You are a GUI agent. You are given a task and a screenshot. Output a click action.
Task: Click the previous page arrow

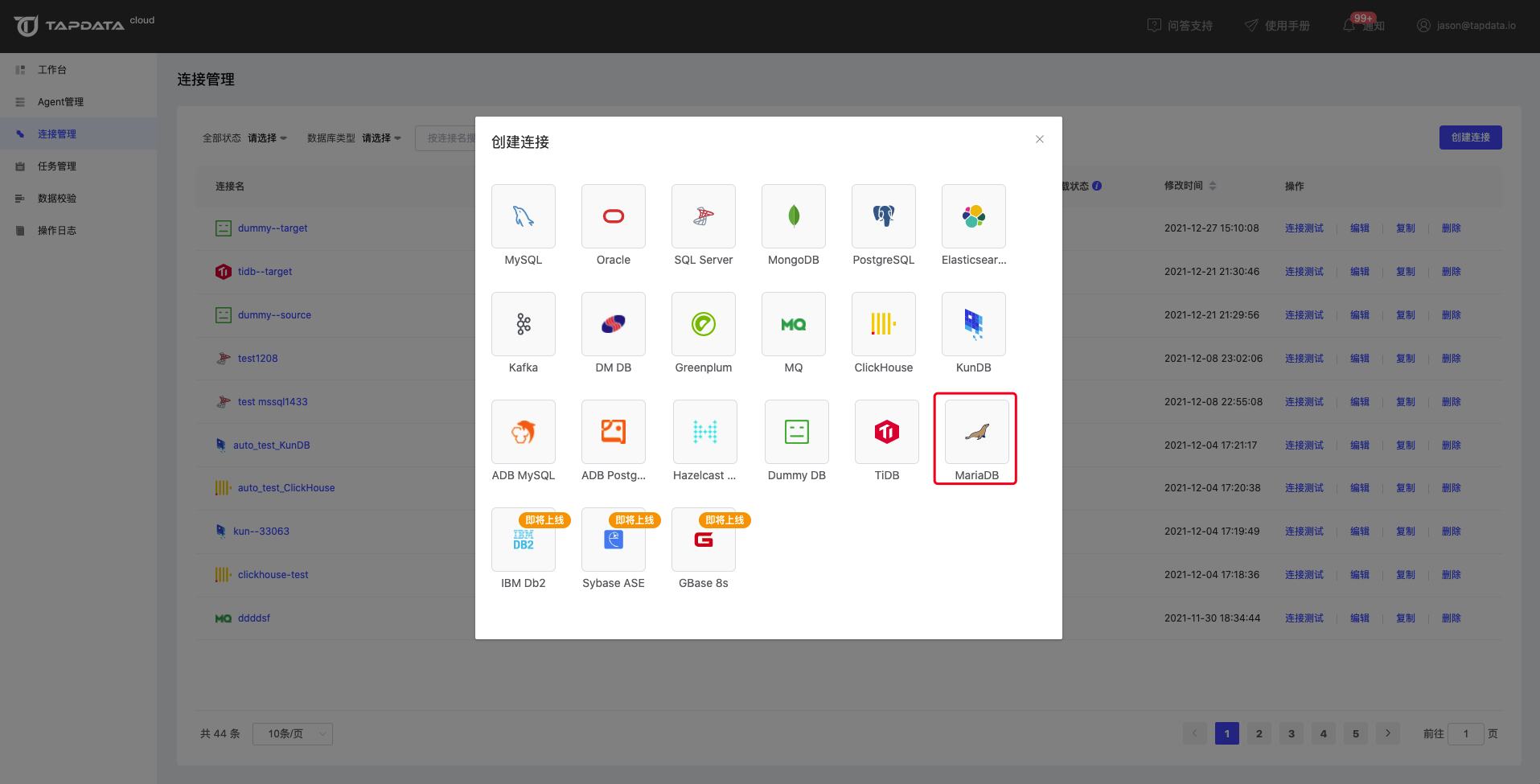1195,733
